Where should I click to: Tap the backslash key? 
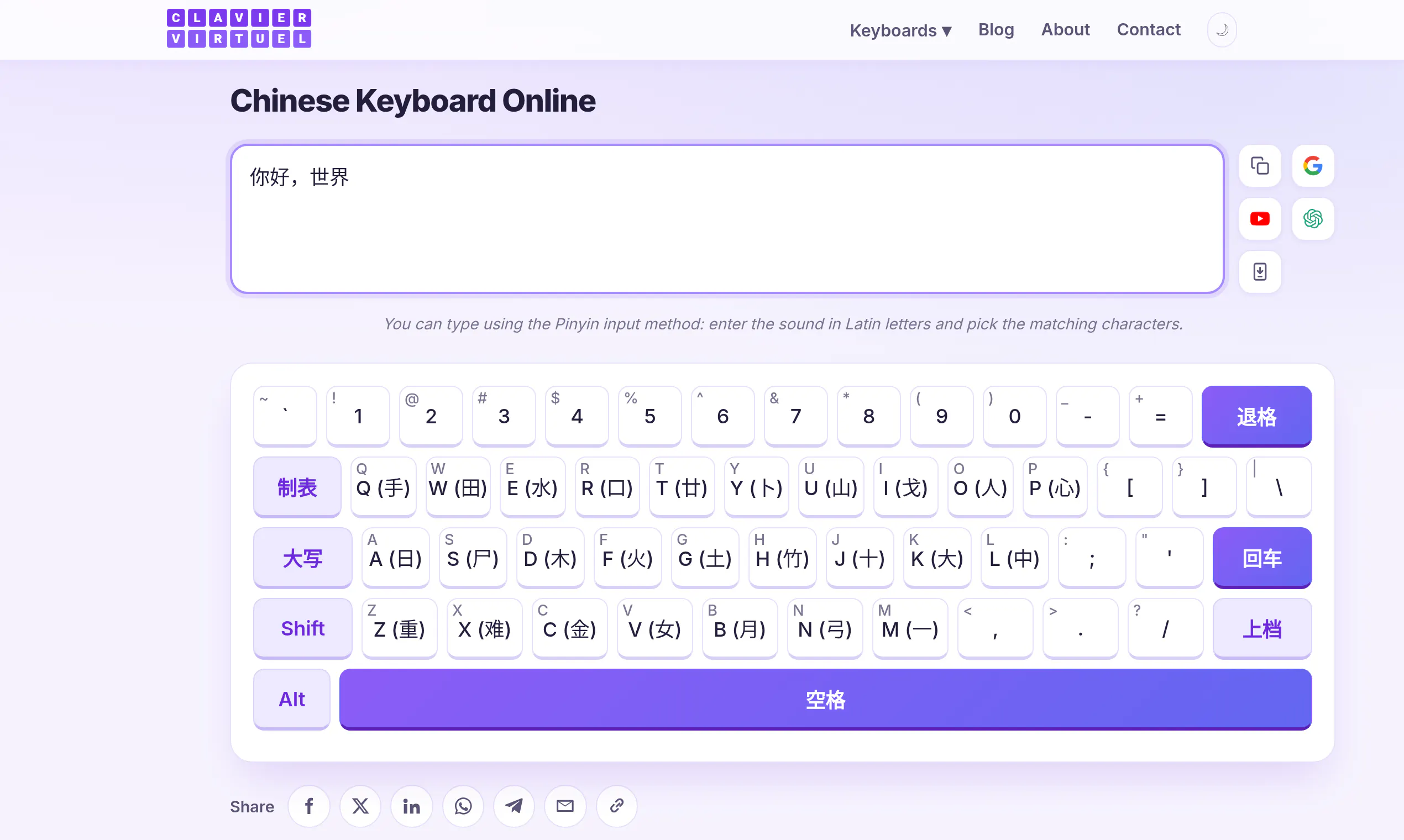tap(1279, 487)
